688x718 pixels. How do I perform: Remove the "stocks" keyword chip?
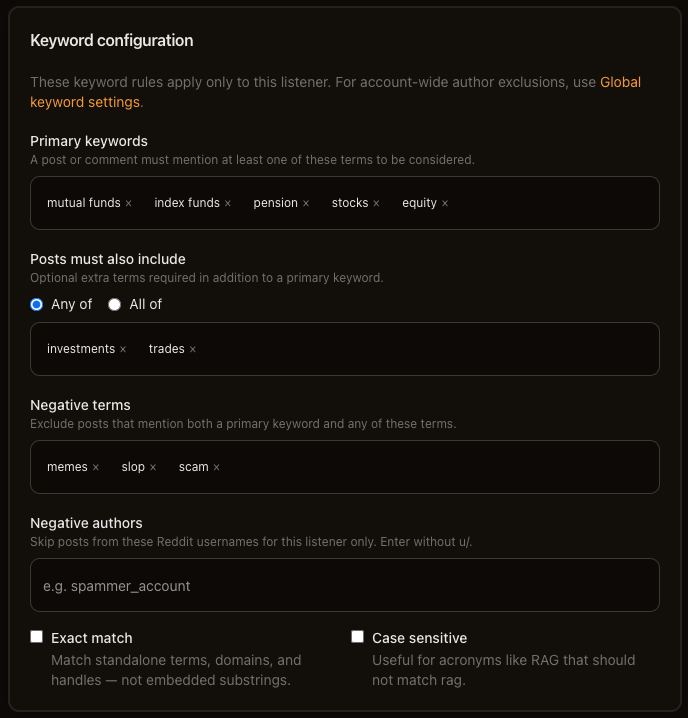[x=376, y=203]
